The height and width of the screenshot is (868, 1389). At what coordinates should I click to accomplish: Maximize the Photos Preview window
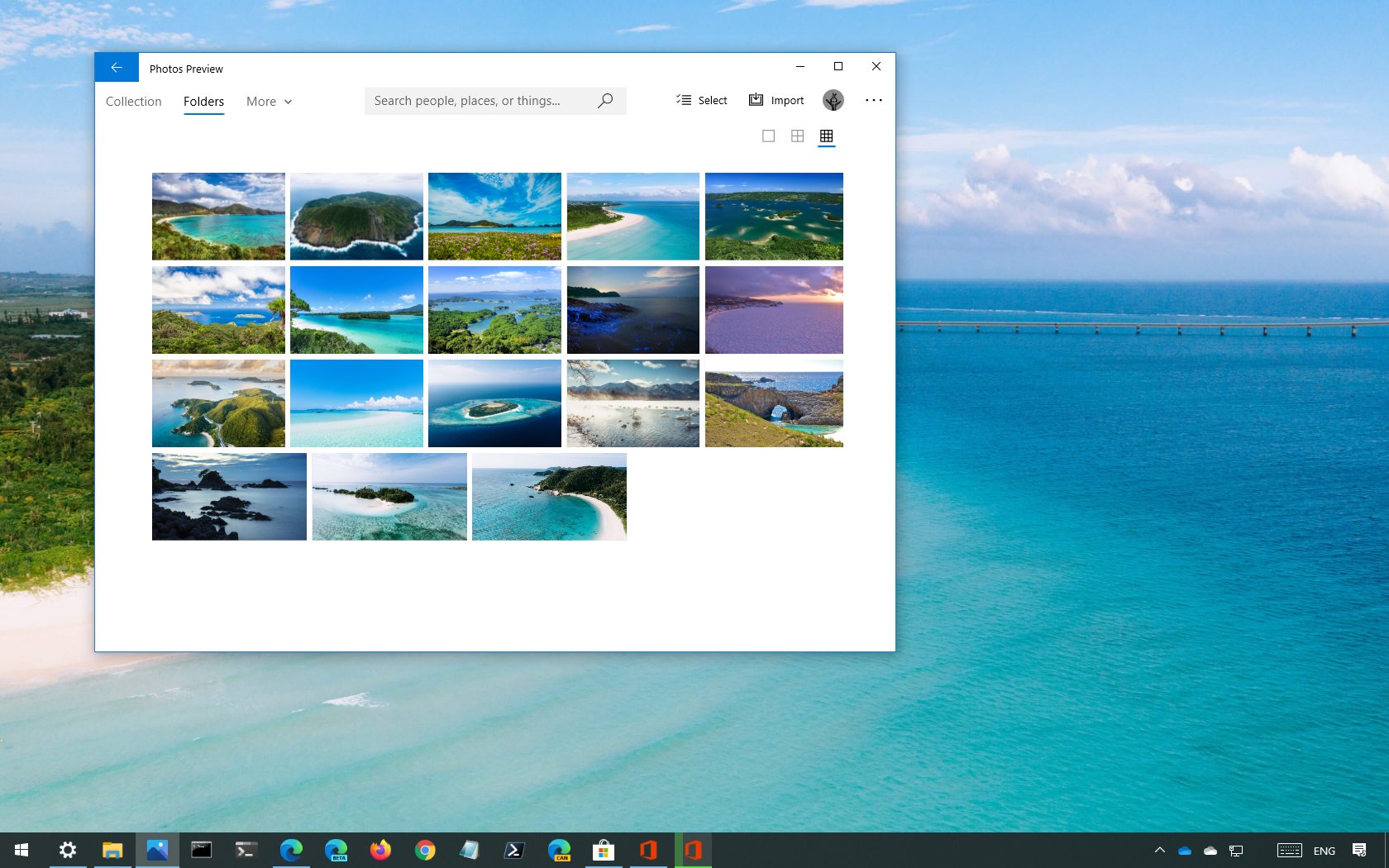(x=838, y=66)
